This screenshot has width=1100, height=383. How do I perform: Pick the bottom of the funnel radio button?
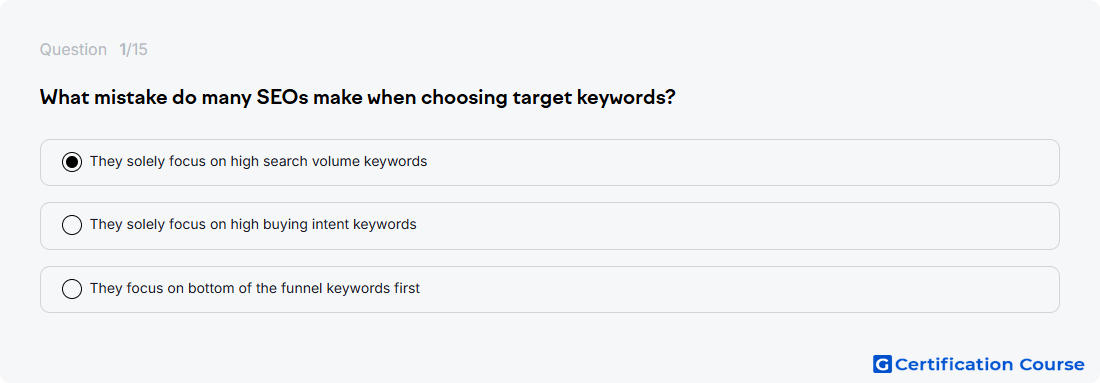tap(72, 288)
